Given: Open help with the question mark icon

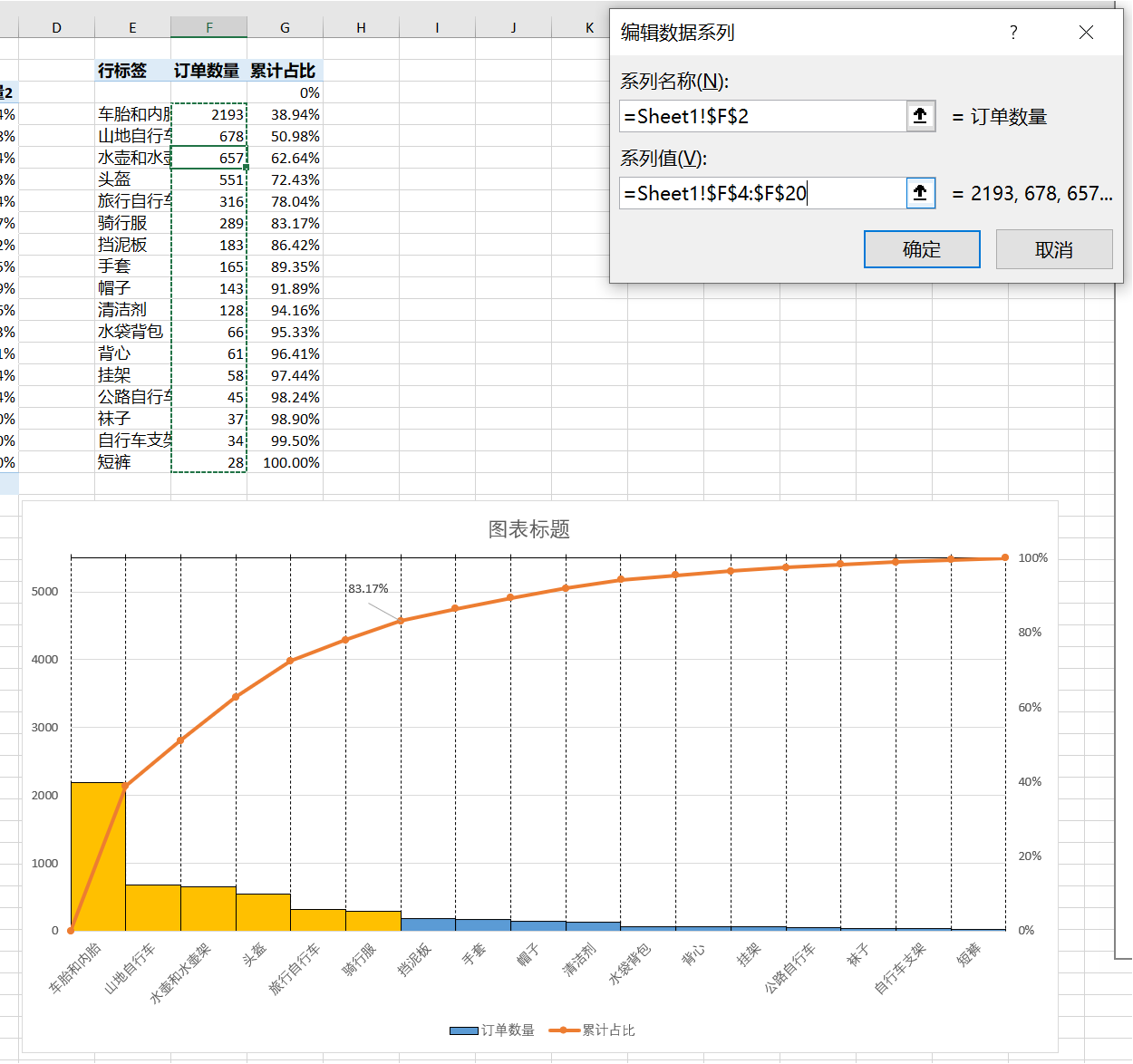Looking at the screenshot, I should click(1013, 33).
